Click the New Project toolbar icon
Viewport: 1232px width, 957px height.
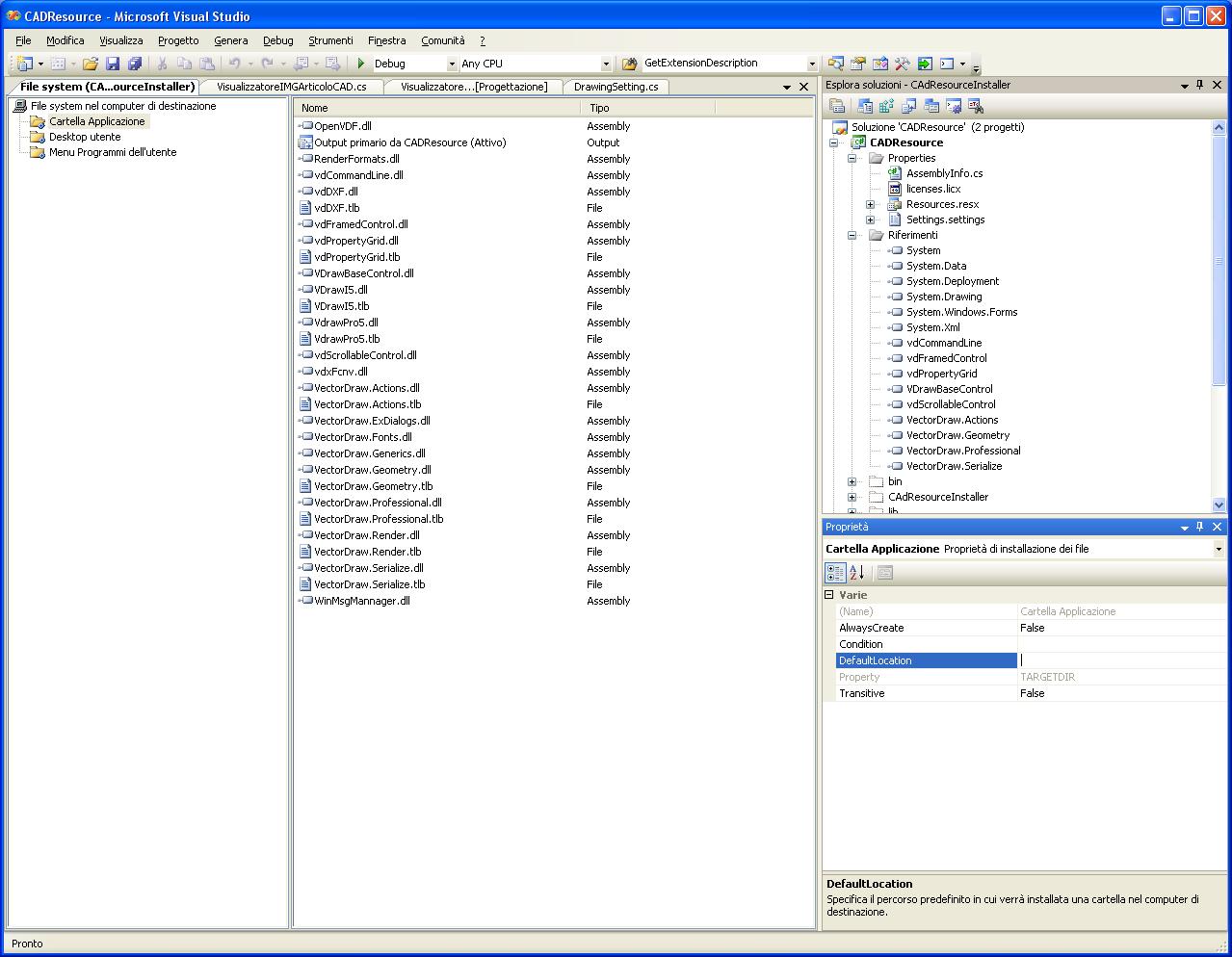[x=25, y=64]
